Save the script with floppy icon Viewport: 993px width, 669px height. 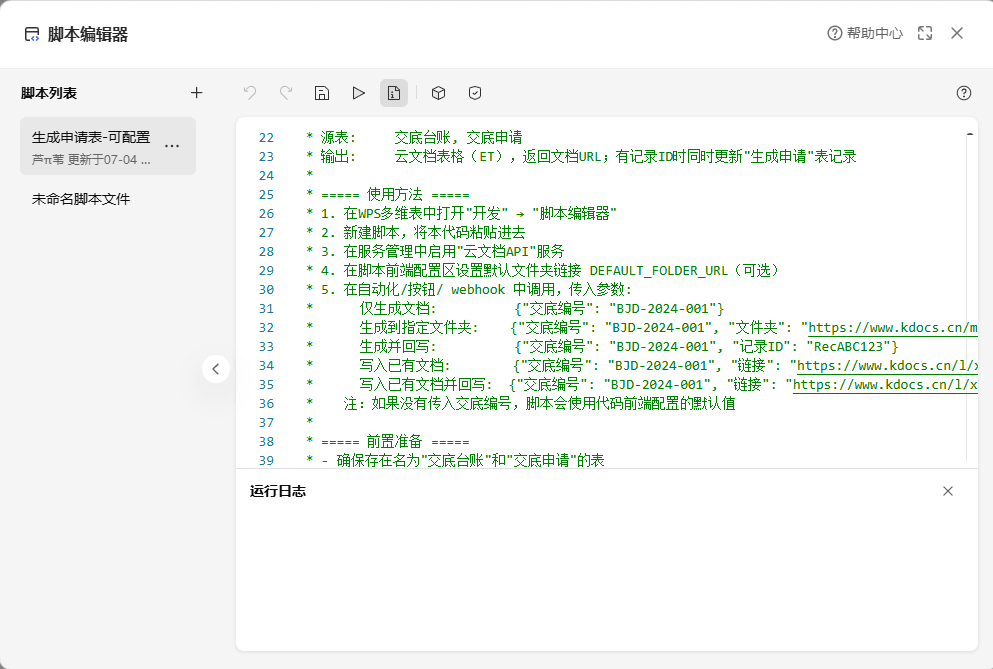click(x=322, y=93)
